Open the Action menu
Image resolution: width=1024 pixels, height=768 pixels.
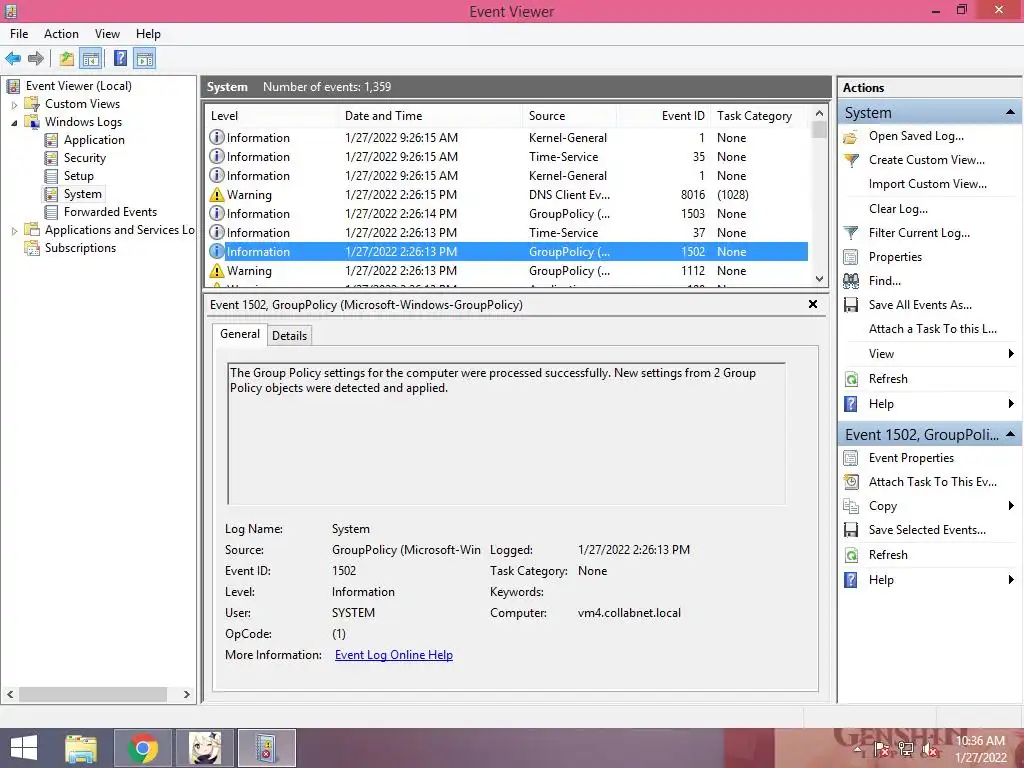[x=61, y=34]
